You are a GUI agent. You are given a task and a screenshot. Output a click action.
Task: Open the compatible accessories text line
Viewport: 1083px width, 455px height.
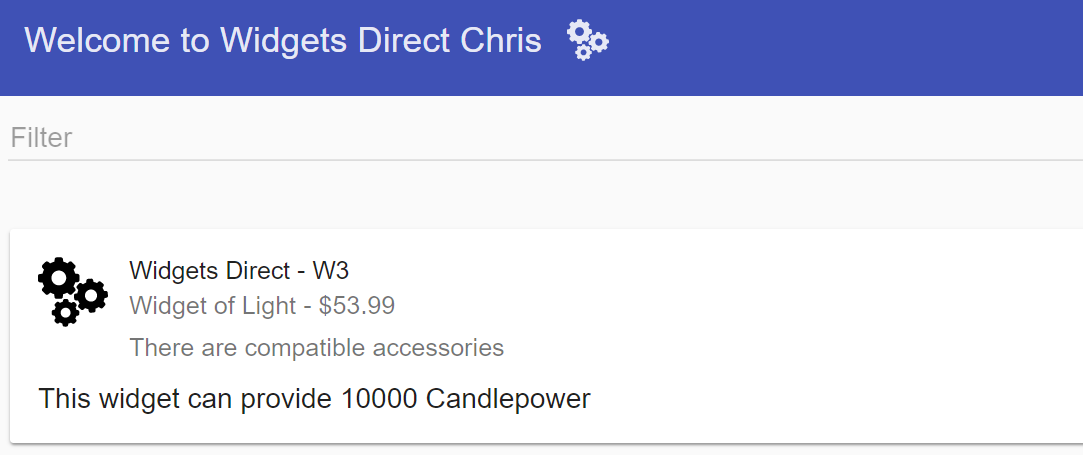[x=316, y=347]
